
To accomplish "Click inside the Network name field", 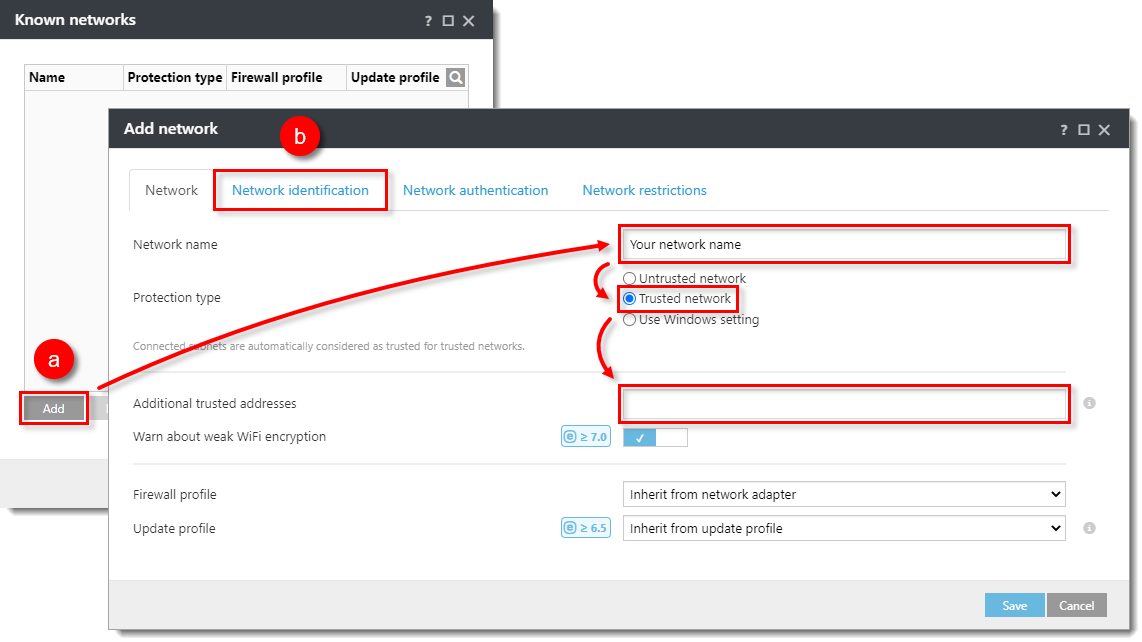I will click(845, 244).
